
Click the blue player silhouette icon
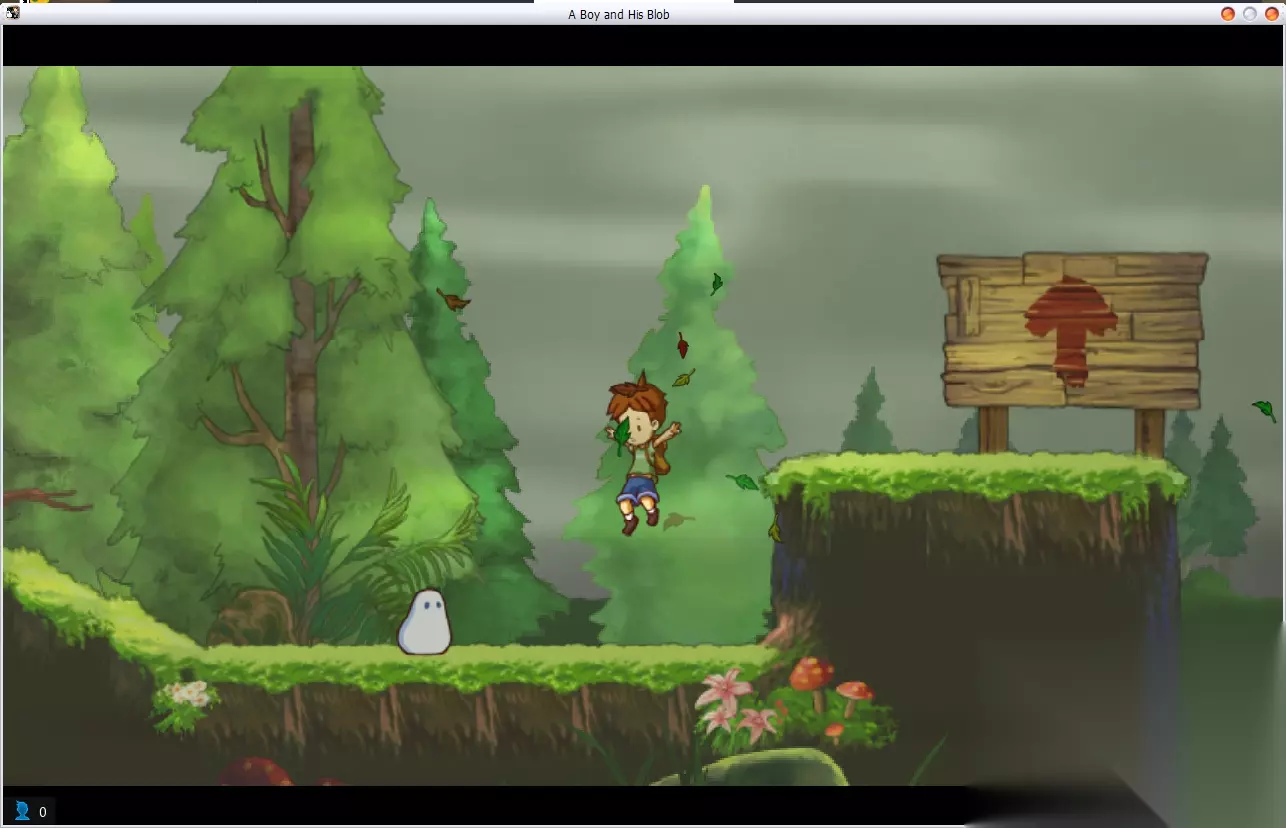pyautogui.click(x=22, y=810)
